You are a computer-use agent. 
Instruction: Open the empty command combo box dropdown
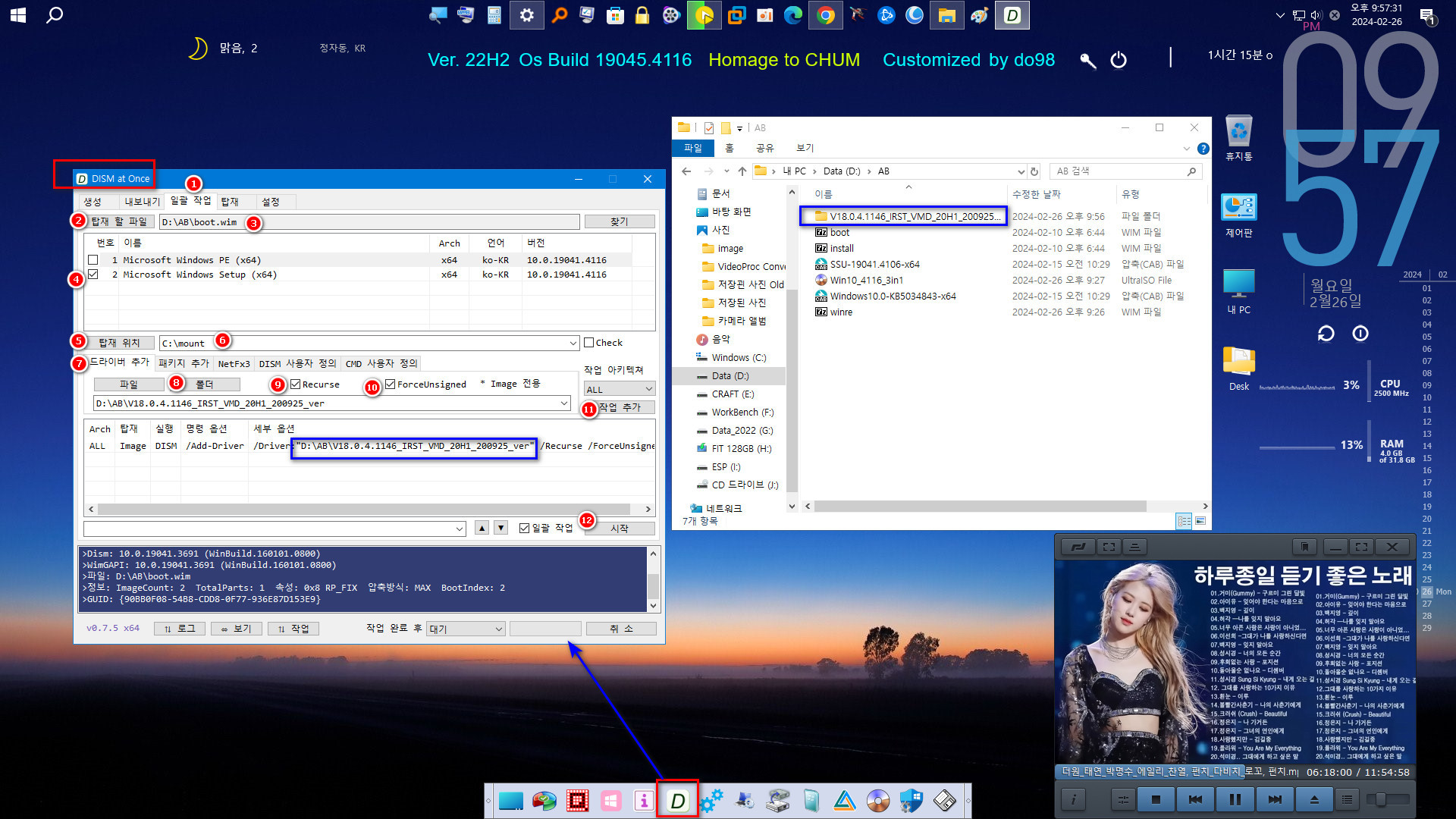pyautogui.click(x=460, y=529)
